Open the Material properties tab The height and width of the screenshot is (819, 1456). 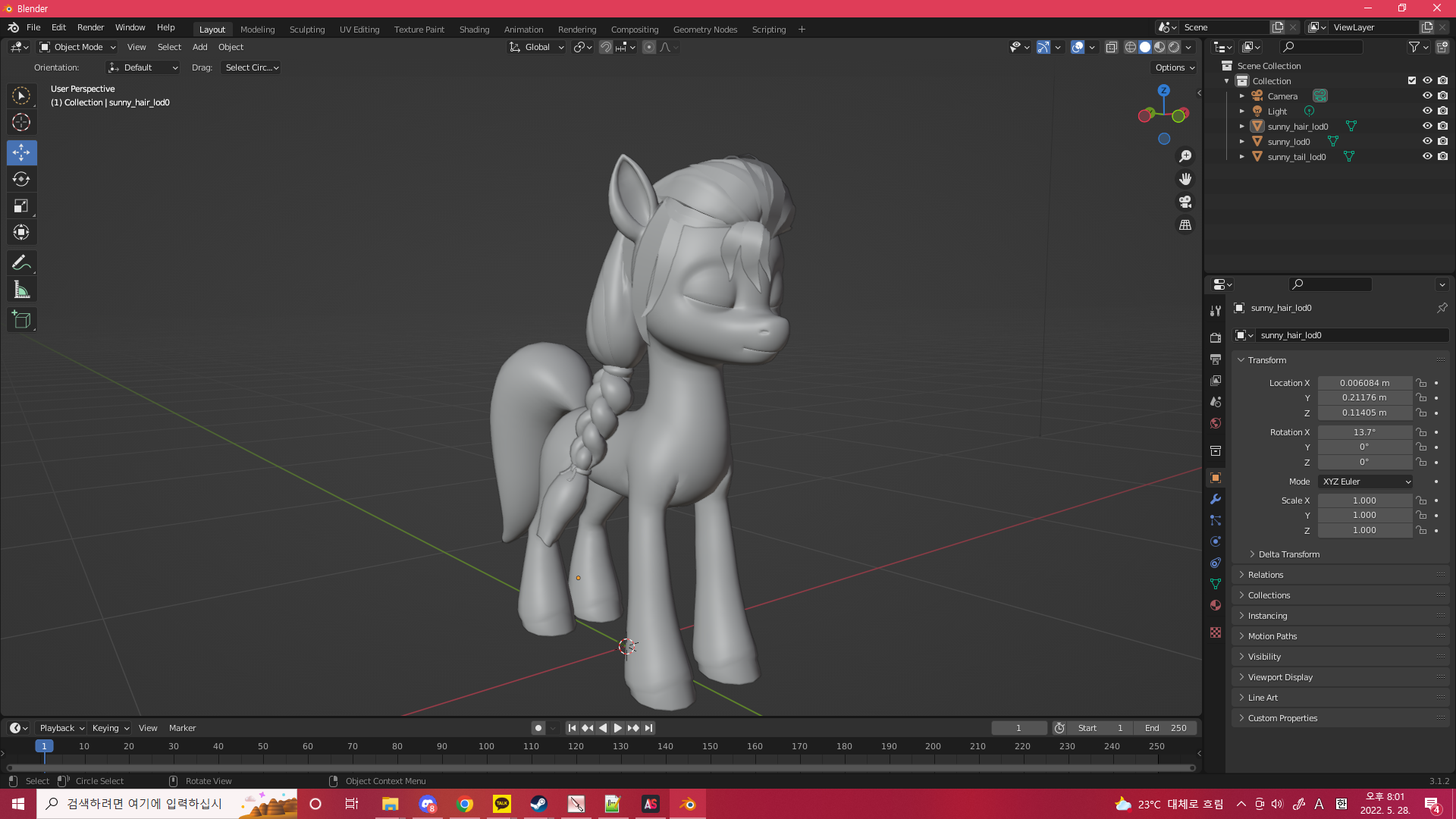1216,605
